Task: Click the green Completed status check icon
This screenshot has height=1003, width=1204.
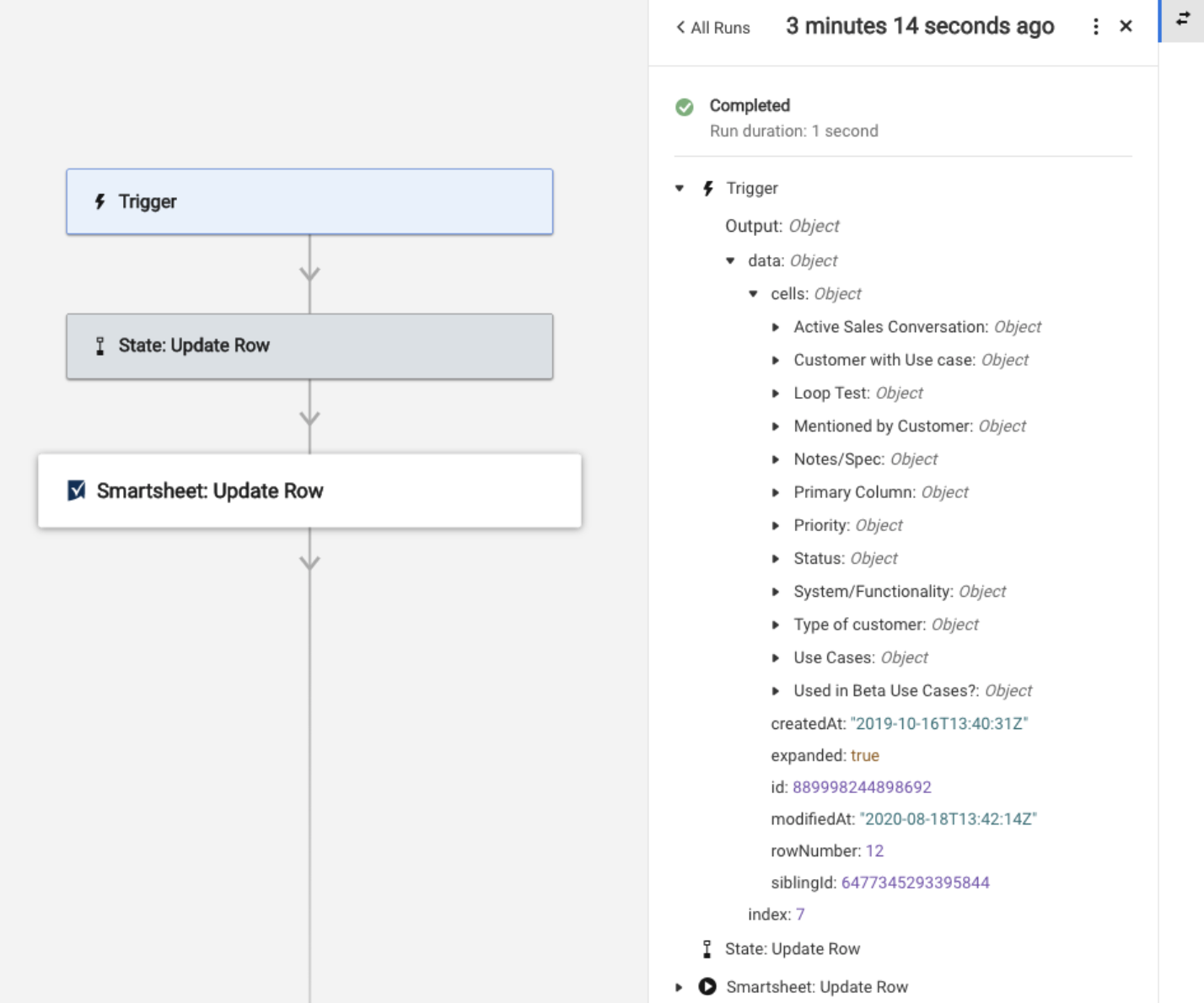Action: point(685,107)
